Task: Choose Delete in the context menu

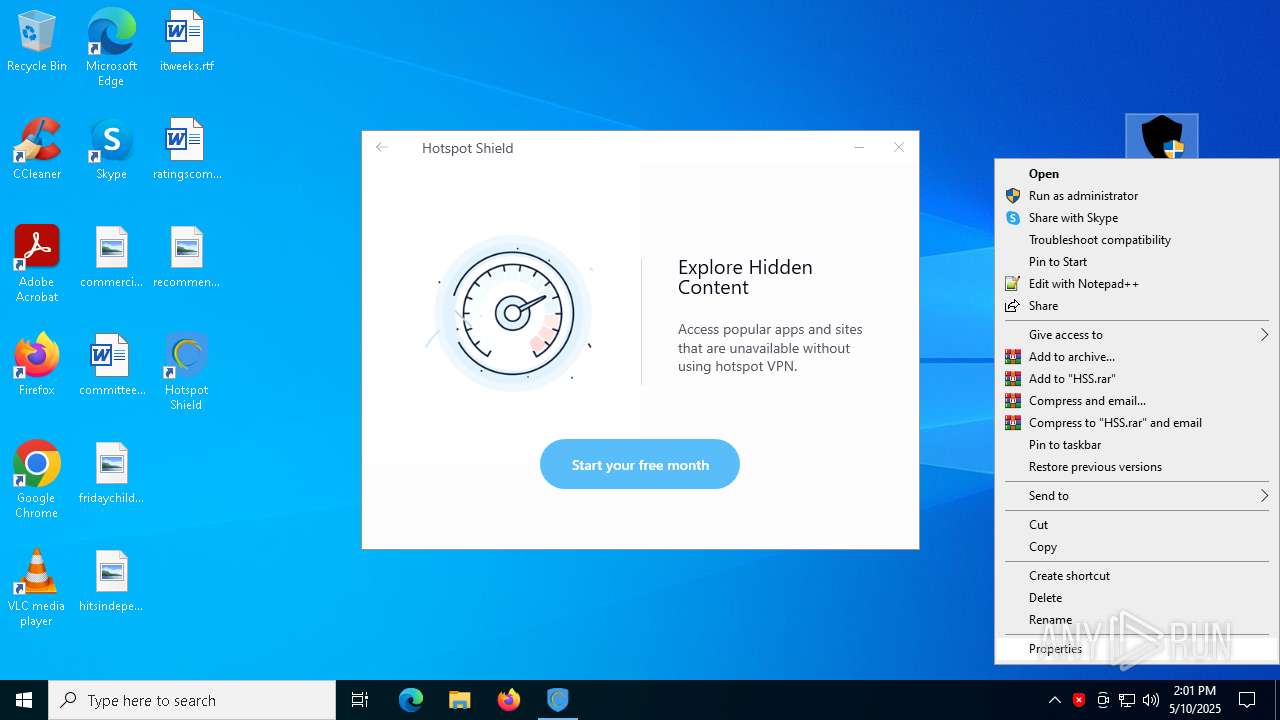Action: click(1137, 598)
